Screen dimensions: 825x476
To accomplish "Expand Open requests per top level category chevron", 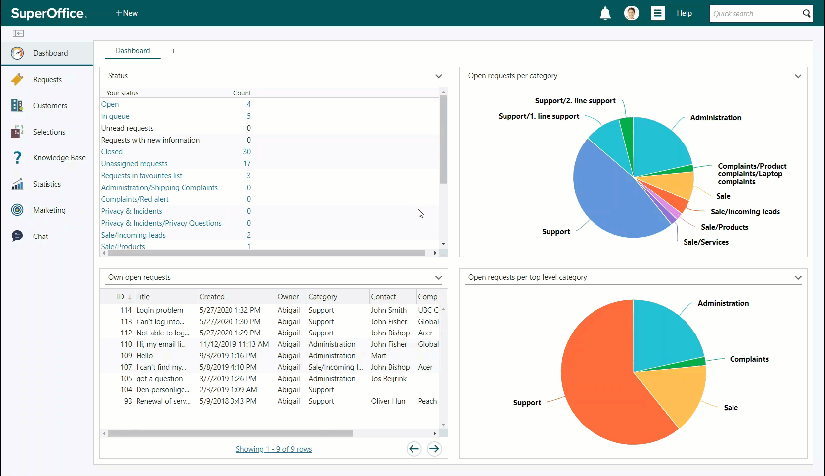I will (x=798, y=278).
